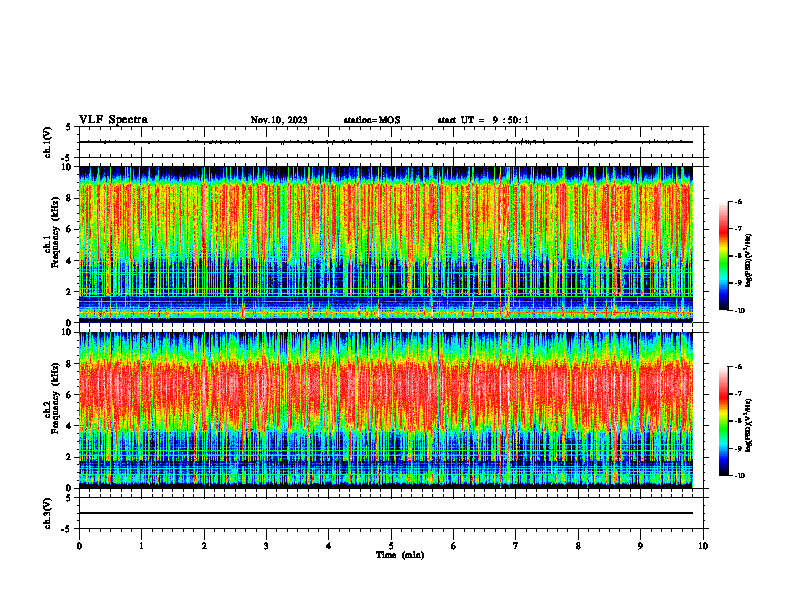792x612 pixels.
Task: Click the "VLF Spectra" plot title
Action: 113,120
